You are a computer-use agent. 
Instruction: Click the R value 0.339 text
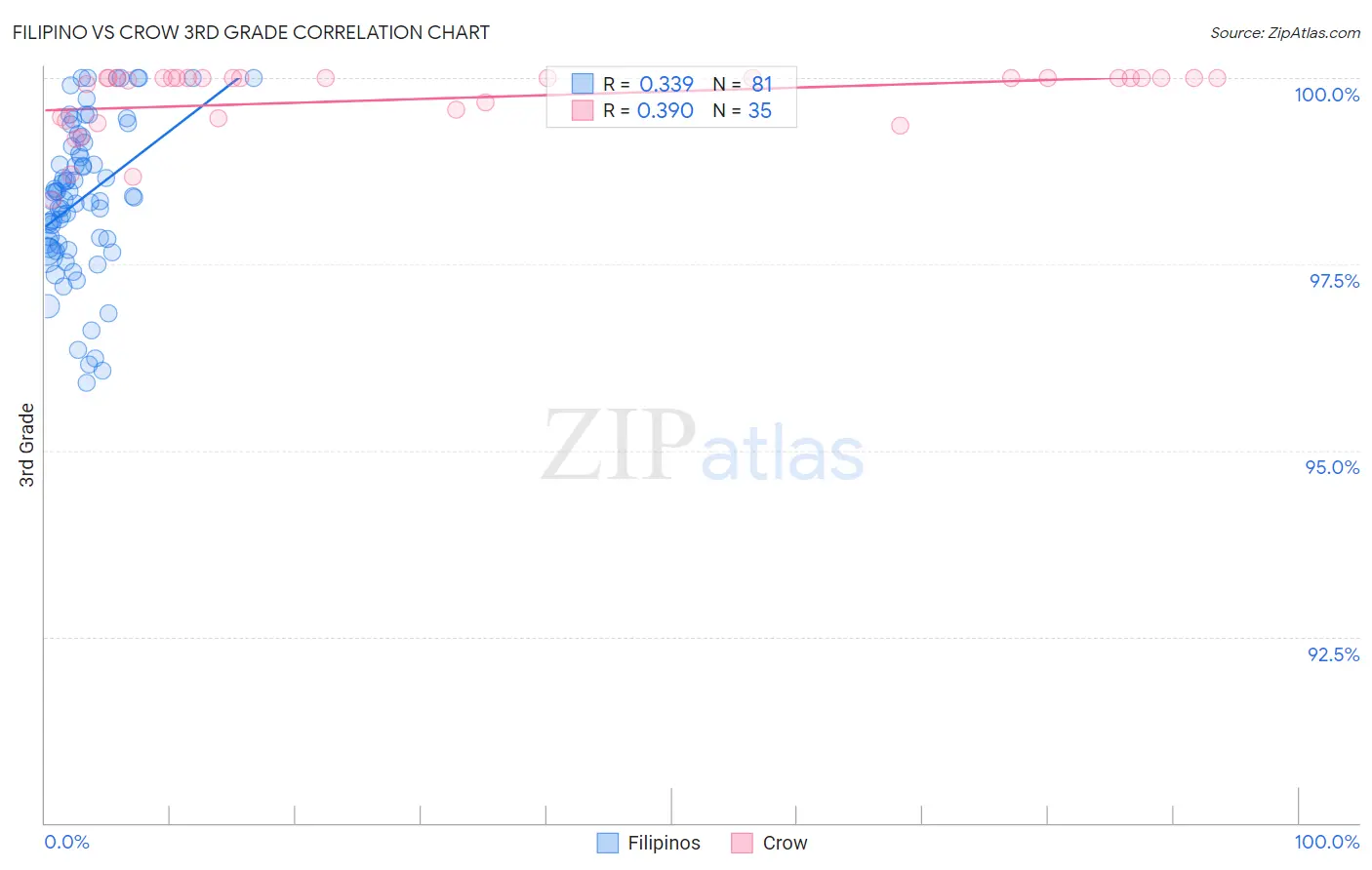[666, 84]
